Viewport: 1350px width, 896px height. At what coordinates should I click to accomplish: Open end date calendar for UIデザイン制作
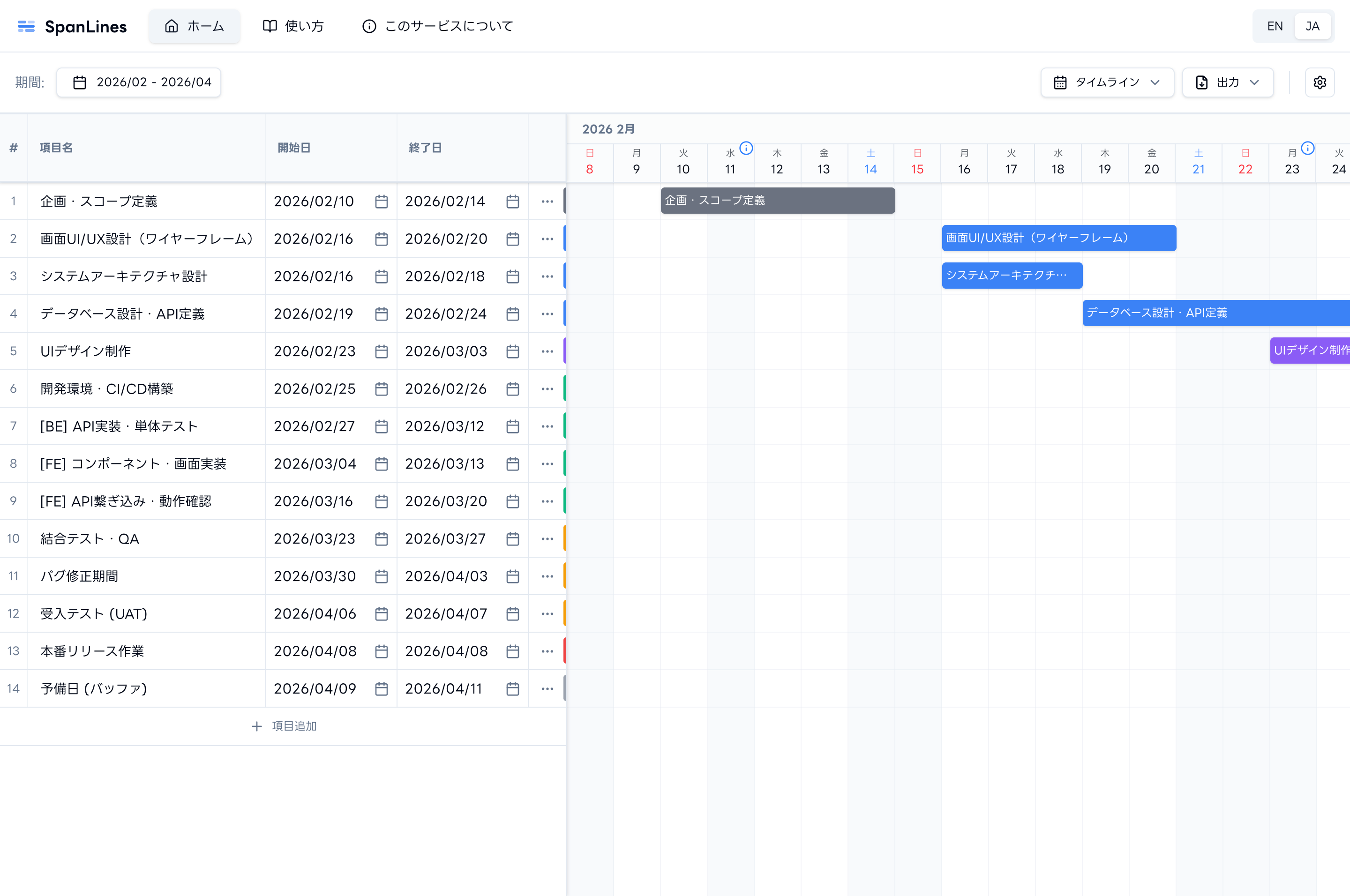[513, 351]
